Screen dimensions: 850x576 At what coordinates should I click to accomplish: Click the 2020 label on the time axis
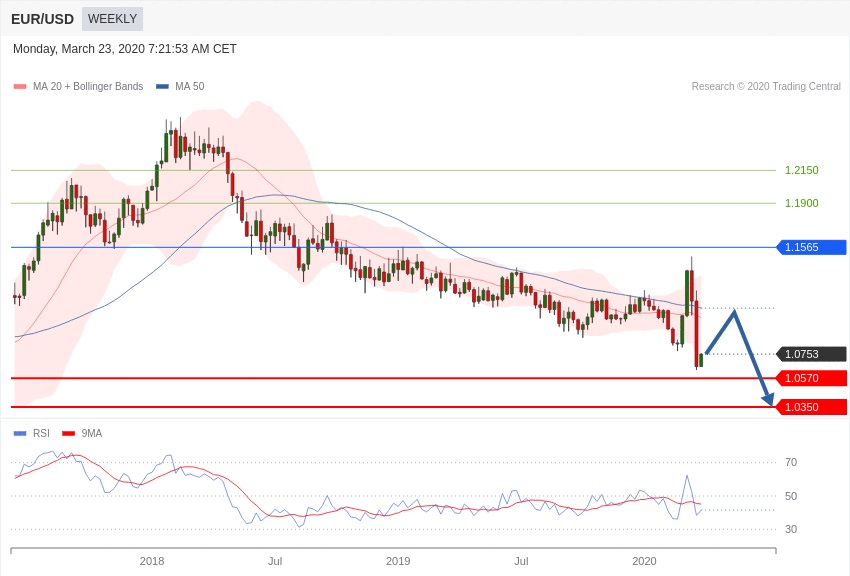pos(644,561)
